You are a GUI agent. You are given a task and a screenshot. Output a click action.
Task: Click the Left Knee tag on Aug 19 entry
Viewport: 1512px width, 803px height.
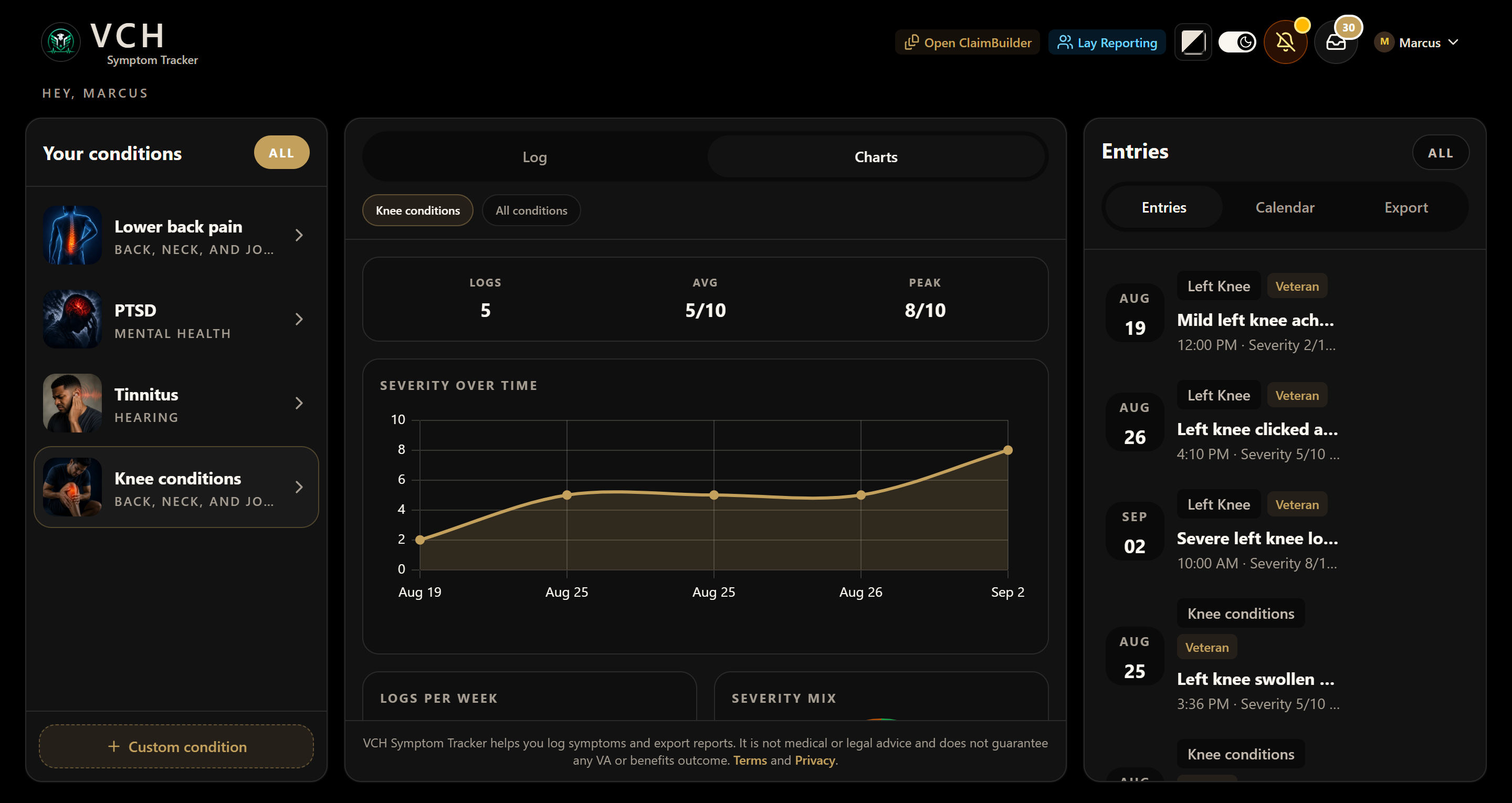1219,286
